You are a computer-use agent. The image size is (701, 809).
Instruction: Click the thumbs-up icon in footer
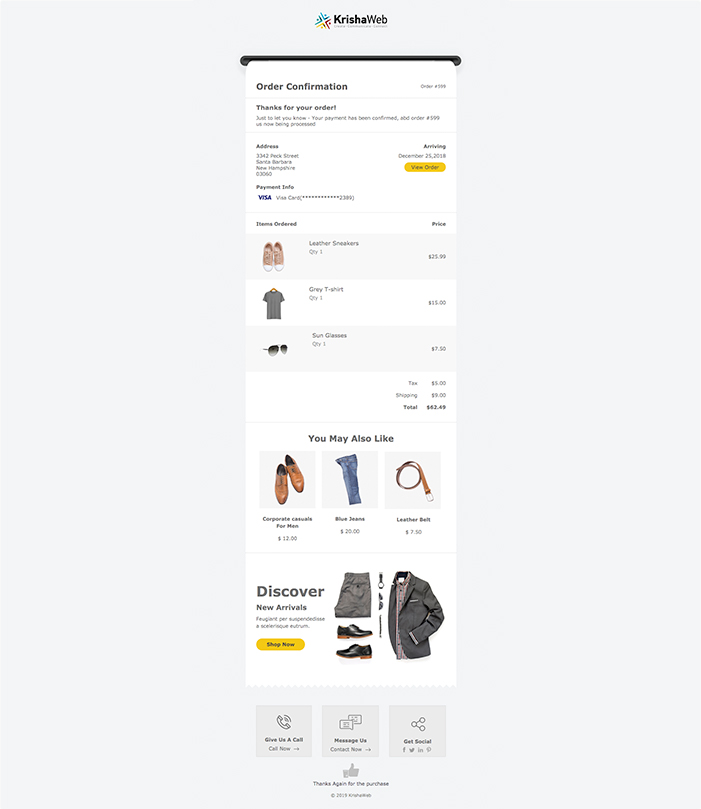pos(351,771)
